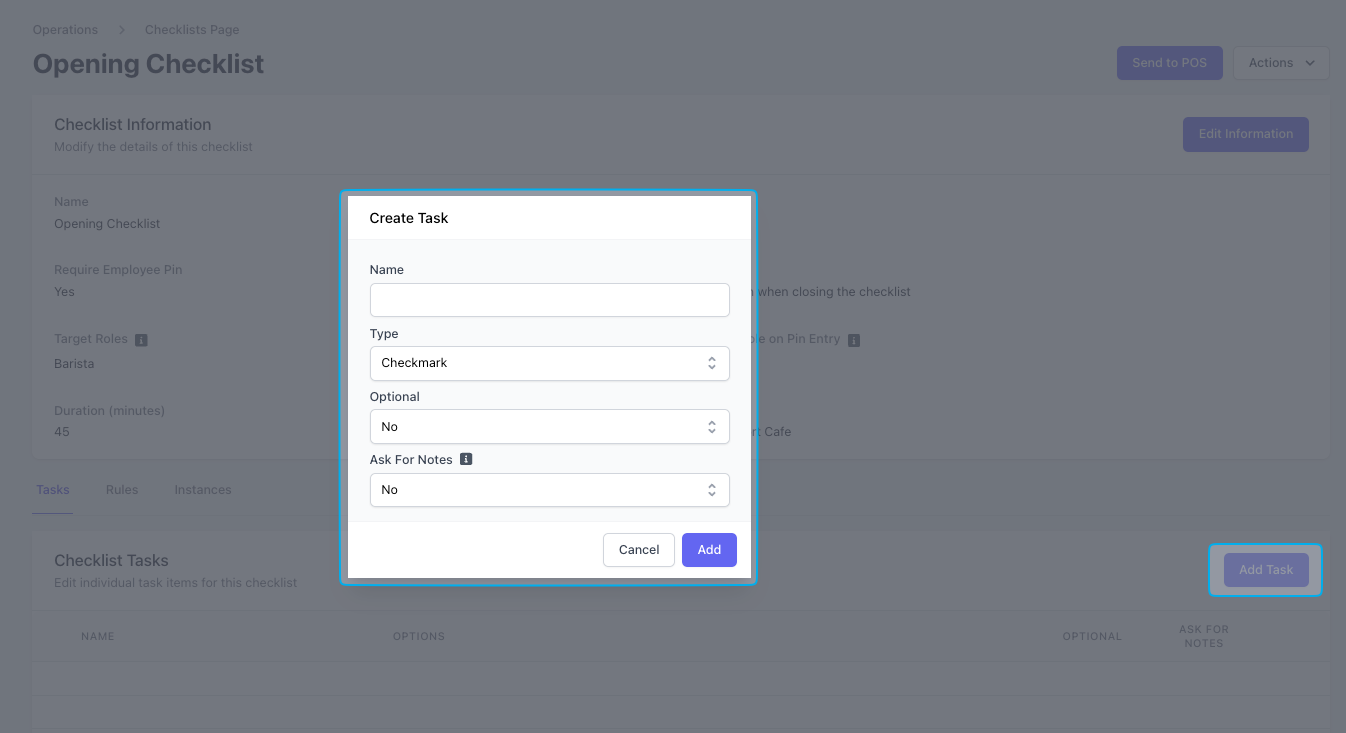This screenshot has height=733, width=1346.
Task: Navigate to Checklists Page breadcrumb link
Action: 192,30
